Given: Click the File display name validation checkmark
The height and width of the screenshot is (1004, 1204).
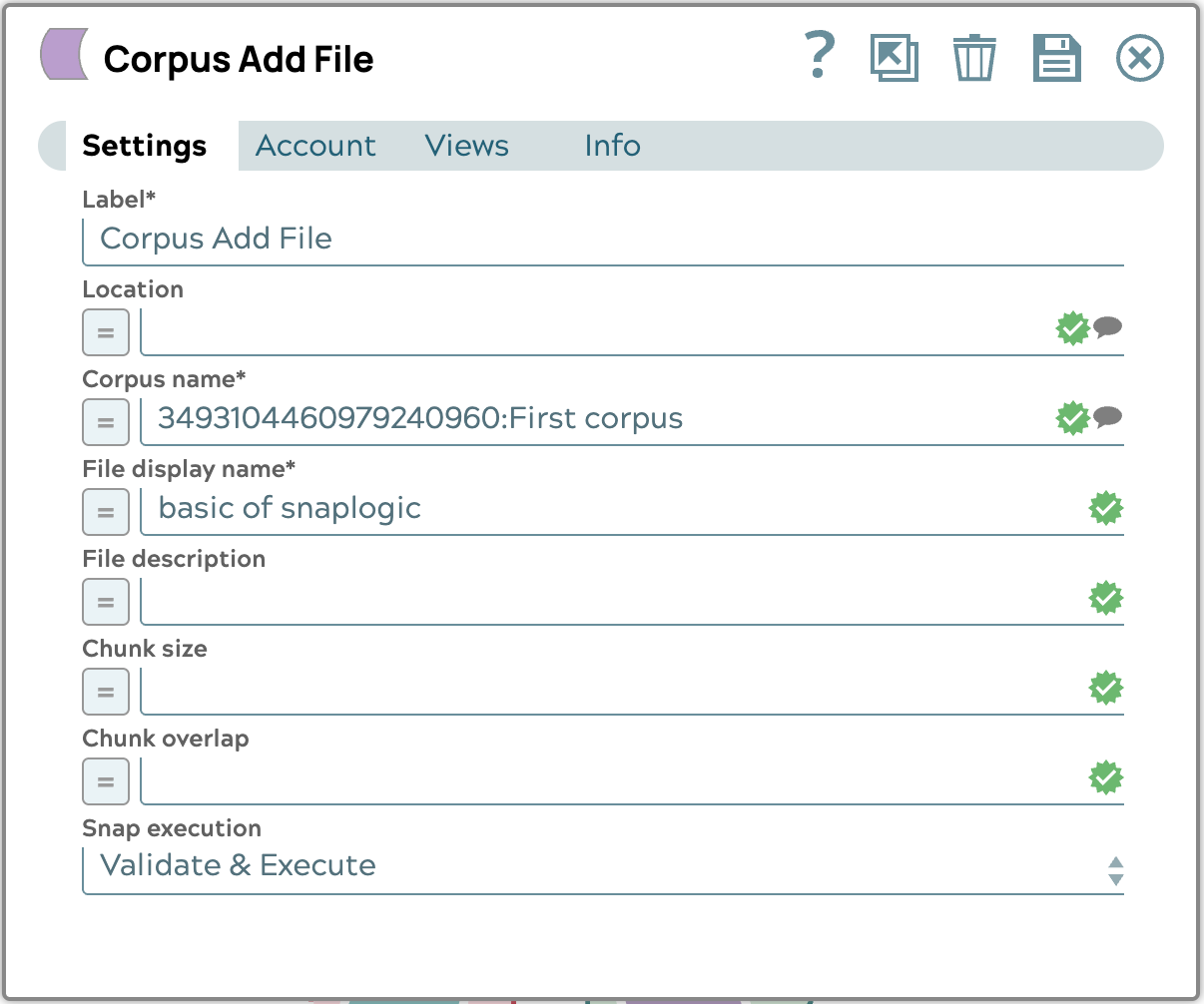Looking at the screenshot, I should (1105, 508).
